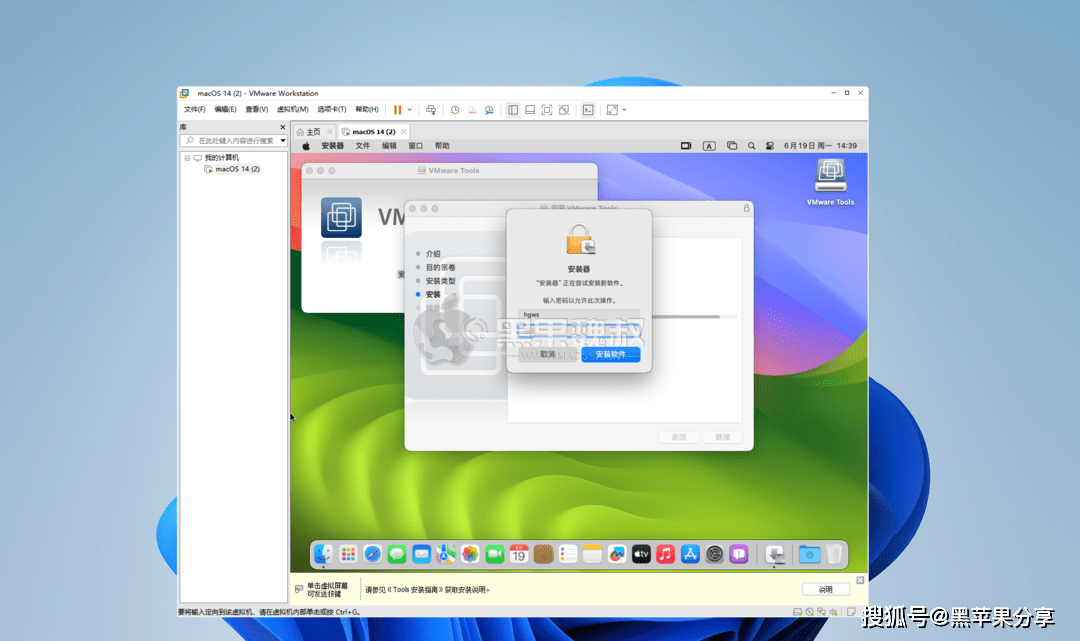Close the 库 library panel
Screen dimensions: 1080x641
click(x=282, y=127)
